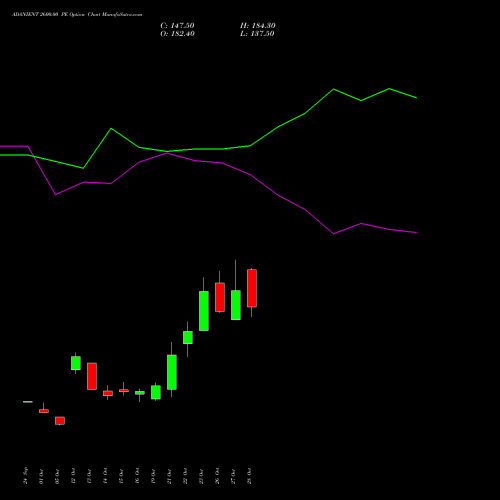
Task: Click the green candle for 12 Oct
Action: pyautogui.click(x=76, y=363)
